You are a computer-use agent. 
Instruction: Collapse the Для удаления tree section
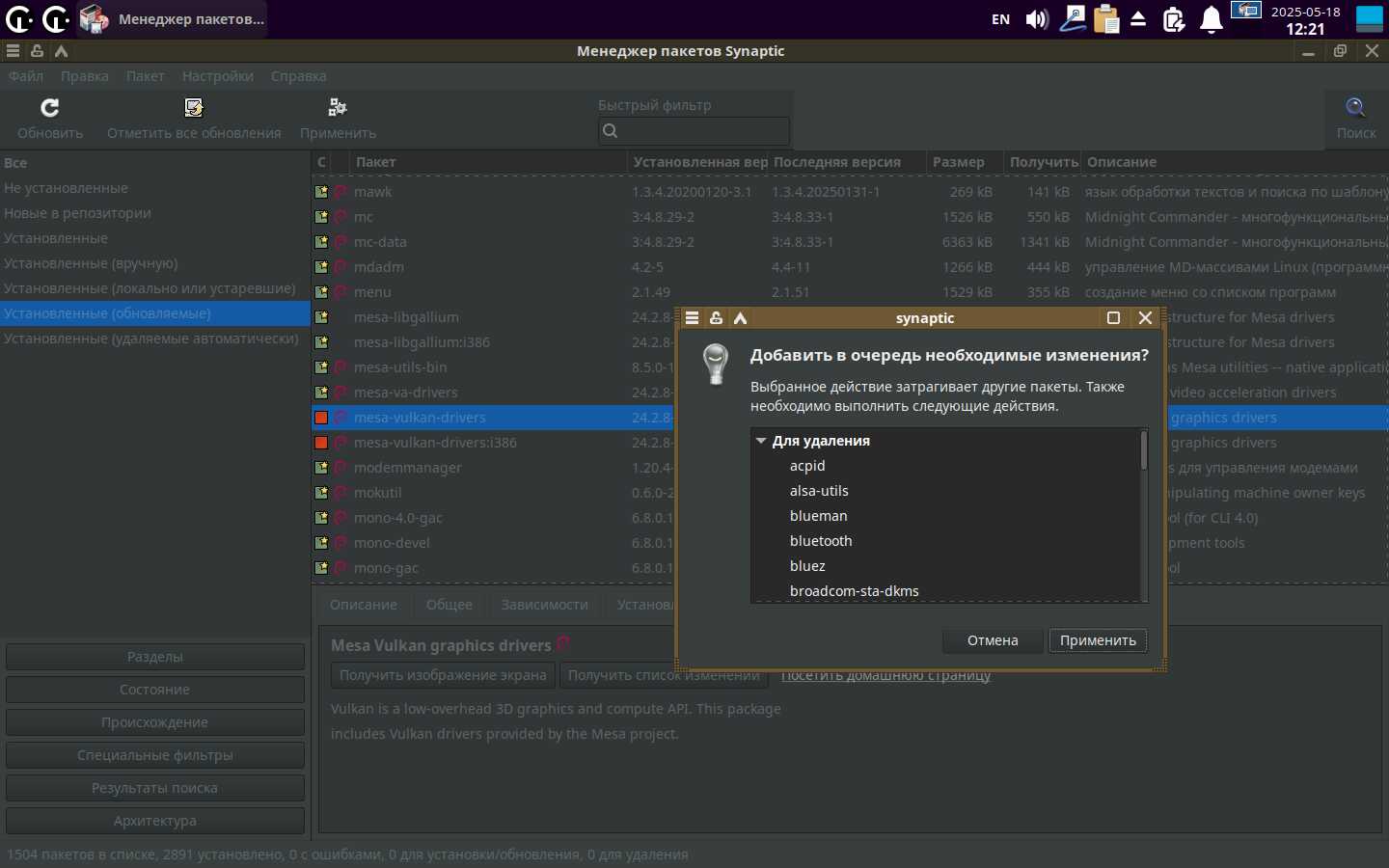(761, 441)
